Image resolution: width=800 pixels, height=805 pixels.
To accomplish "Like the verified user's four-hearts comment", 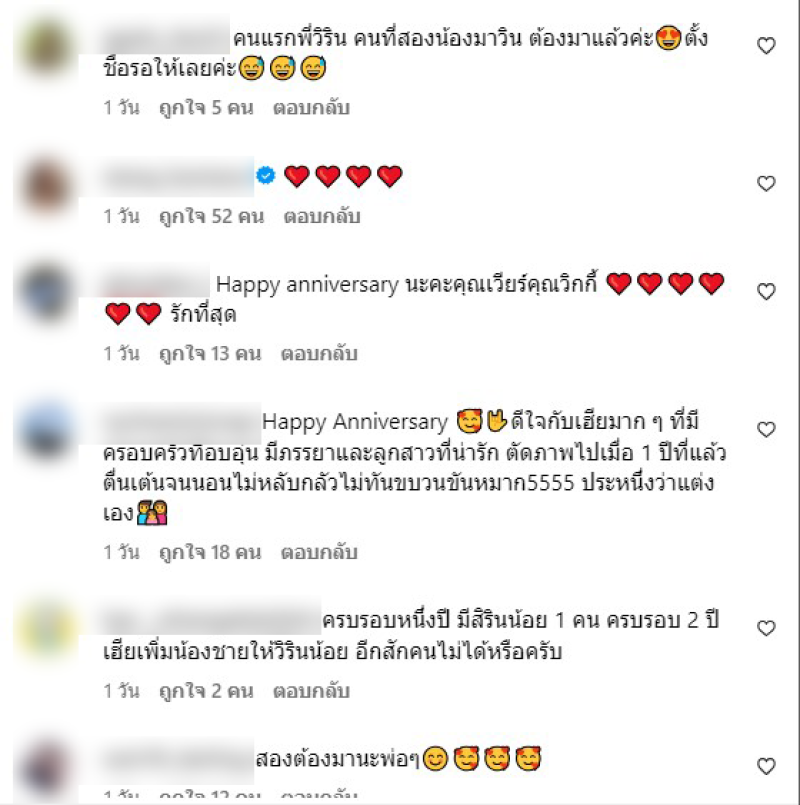I will click(766, 183).
